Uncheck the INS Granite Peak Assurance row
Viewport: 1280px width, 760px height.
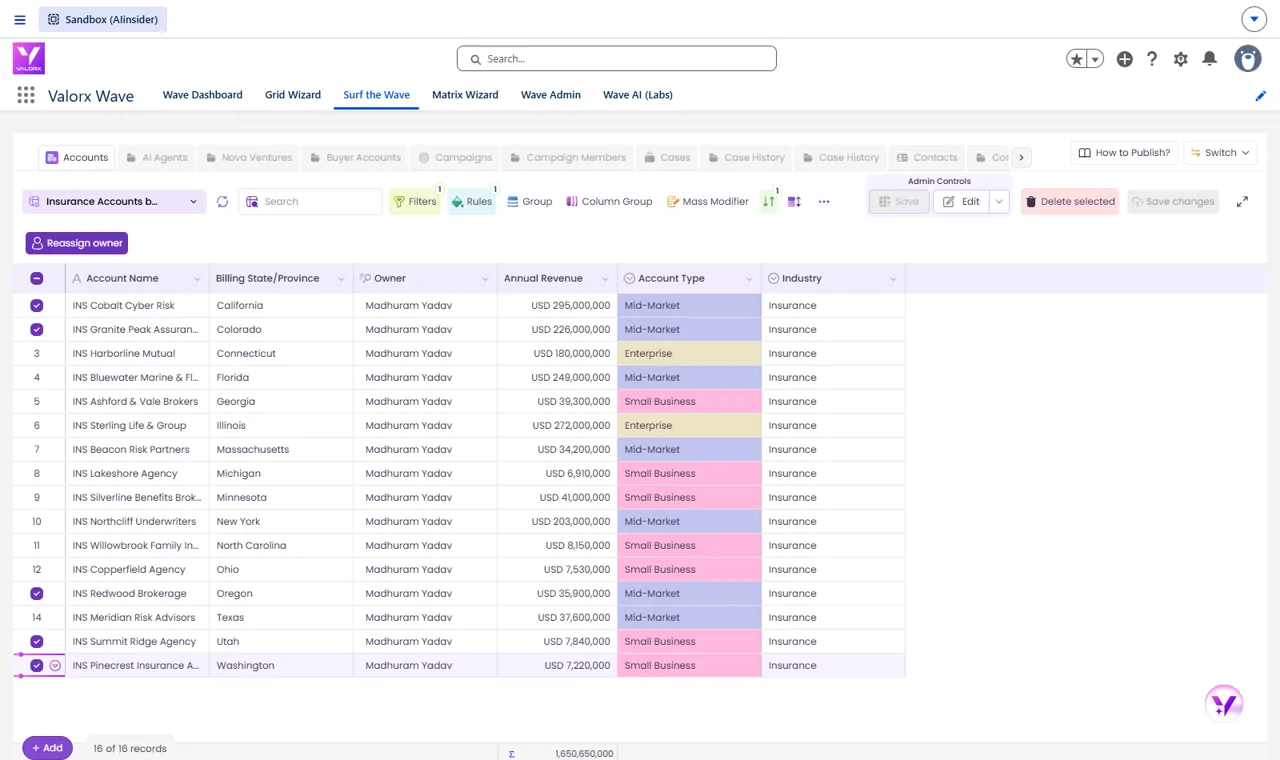37,329
